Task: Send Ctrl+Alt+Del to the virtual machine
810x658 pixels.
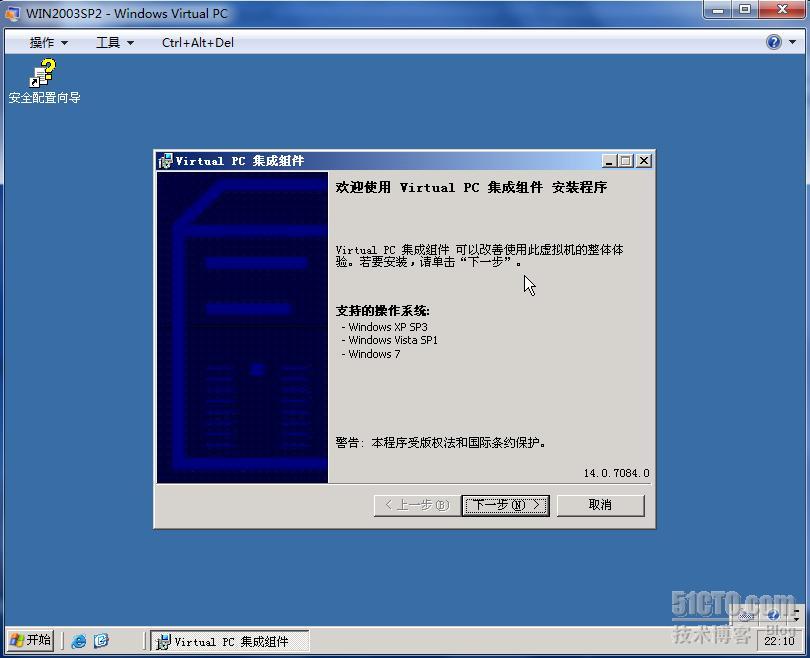Action: (x=198, y=42)
